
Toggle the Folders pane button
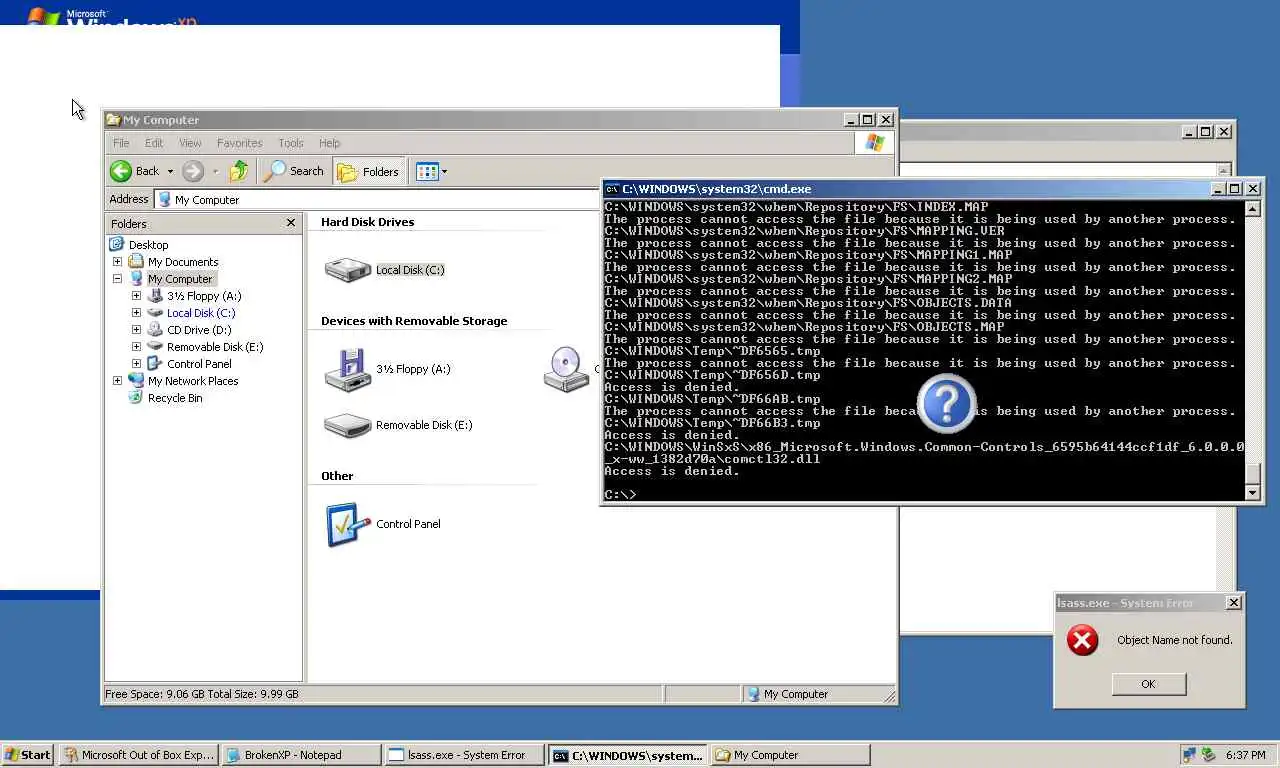(x=369, y=171)
